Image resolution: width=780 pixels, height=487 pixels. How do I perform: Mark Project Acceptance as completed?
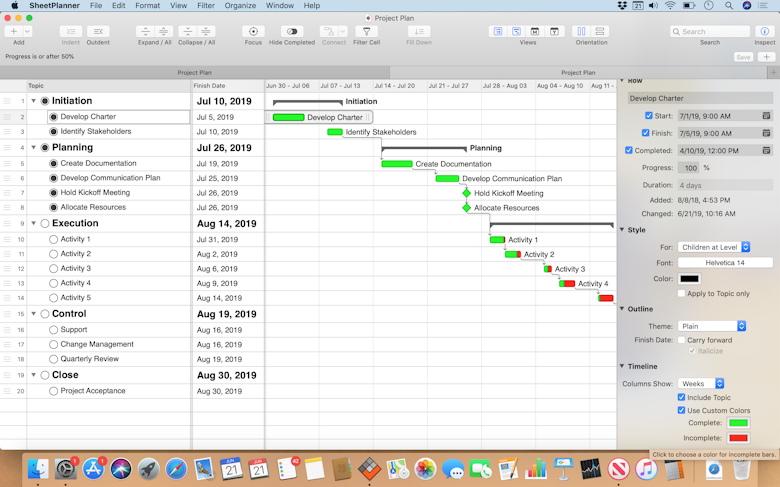click(x=54, y=391)
